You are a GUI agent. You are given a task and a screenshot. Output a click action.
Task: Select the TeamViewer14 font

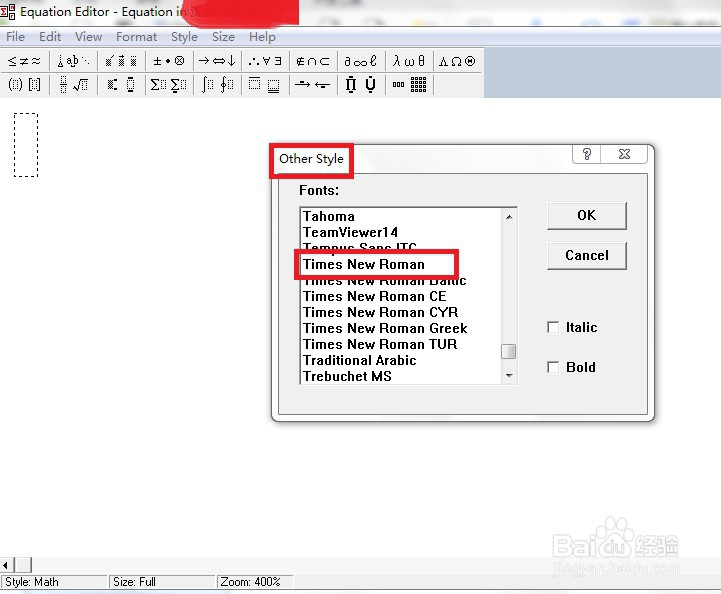click(401, 232)
